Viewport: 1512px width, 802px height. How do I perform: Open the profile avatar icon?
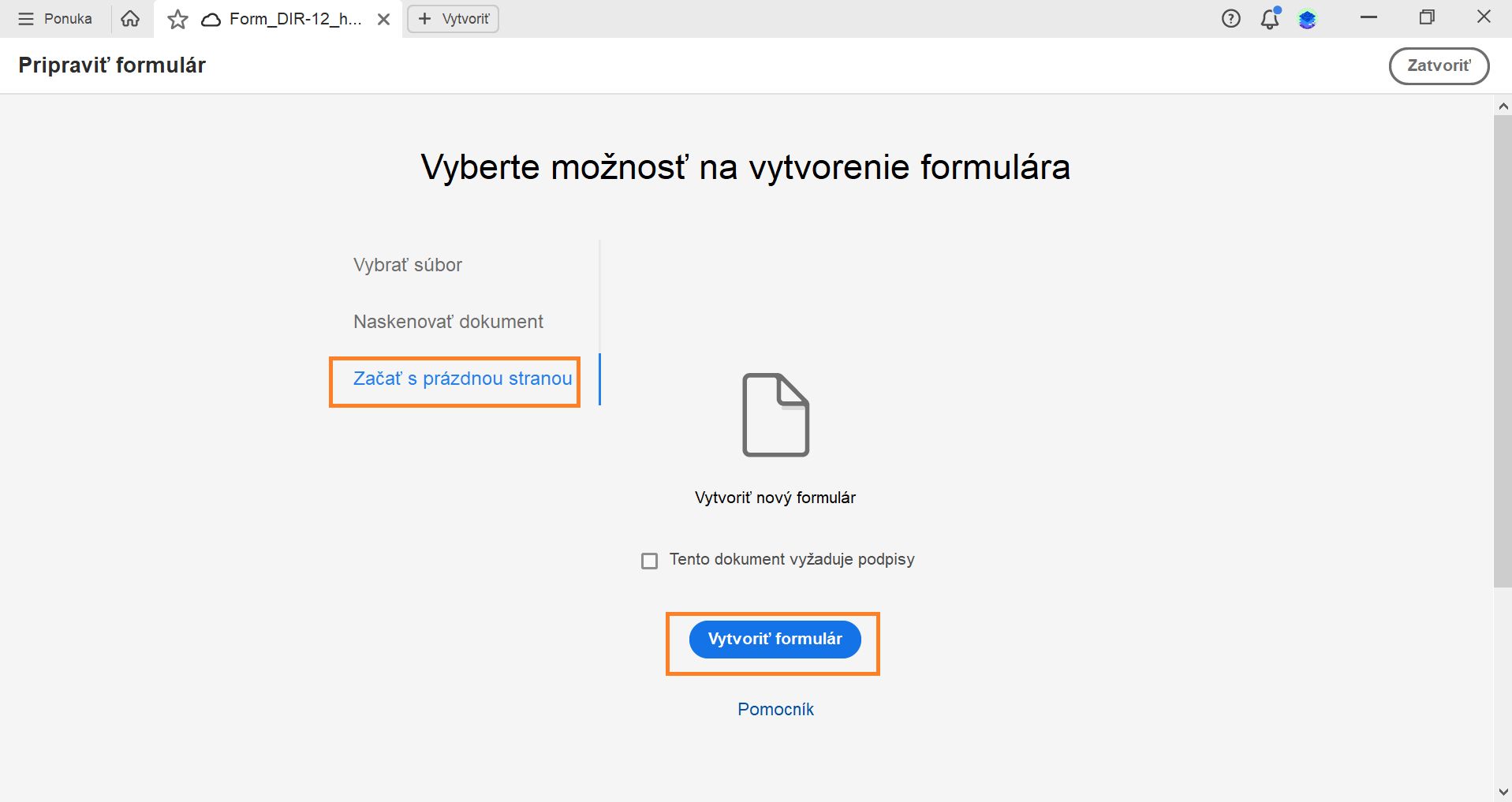pyautogui.click(x=1309, y=18)
